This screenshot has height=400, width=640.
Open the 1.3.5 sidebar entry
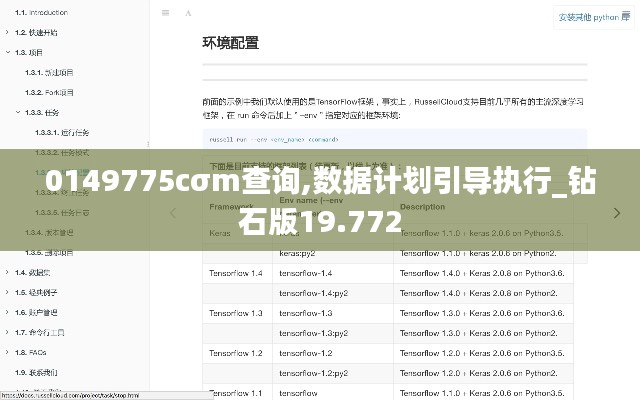pos(49,253)
